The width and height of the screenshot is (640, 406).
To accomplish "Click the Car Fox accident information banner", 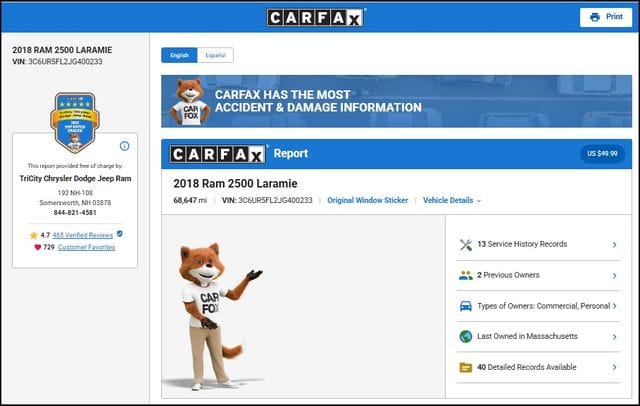I will (396, 101).
